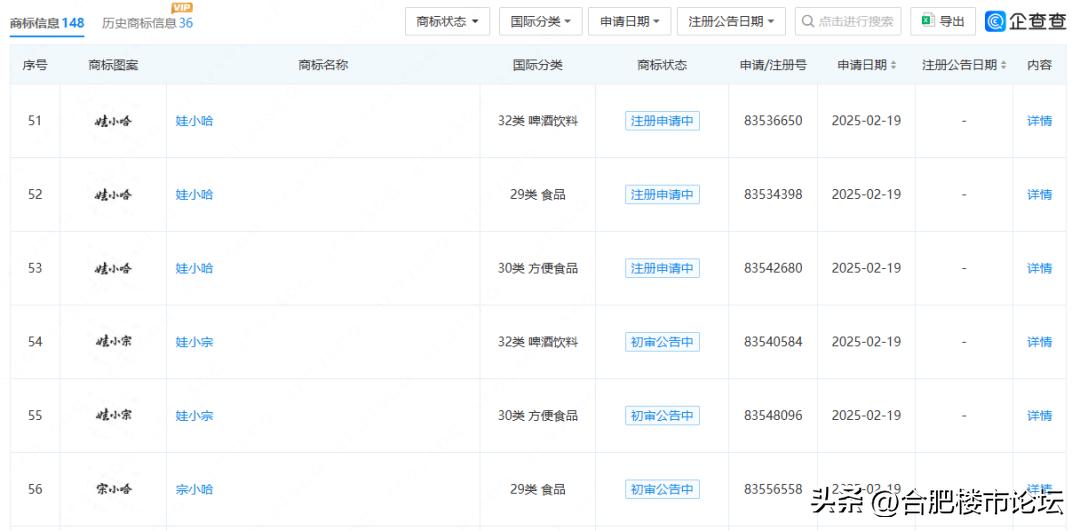Click 初审公告中 status tag in row 56
The width and height of the screenshot is (1080, 531).
662,490
